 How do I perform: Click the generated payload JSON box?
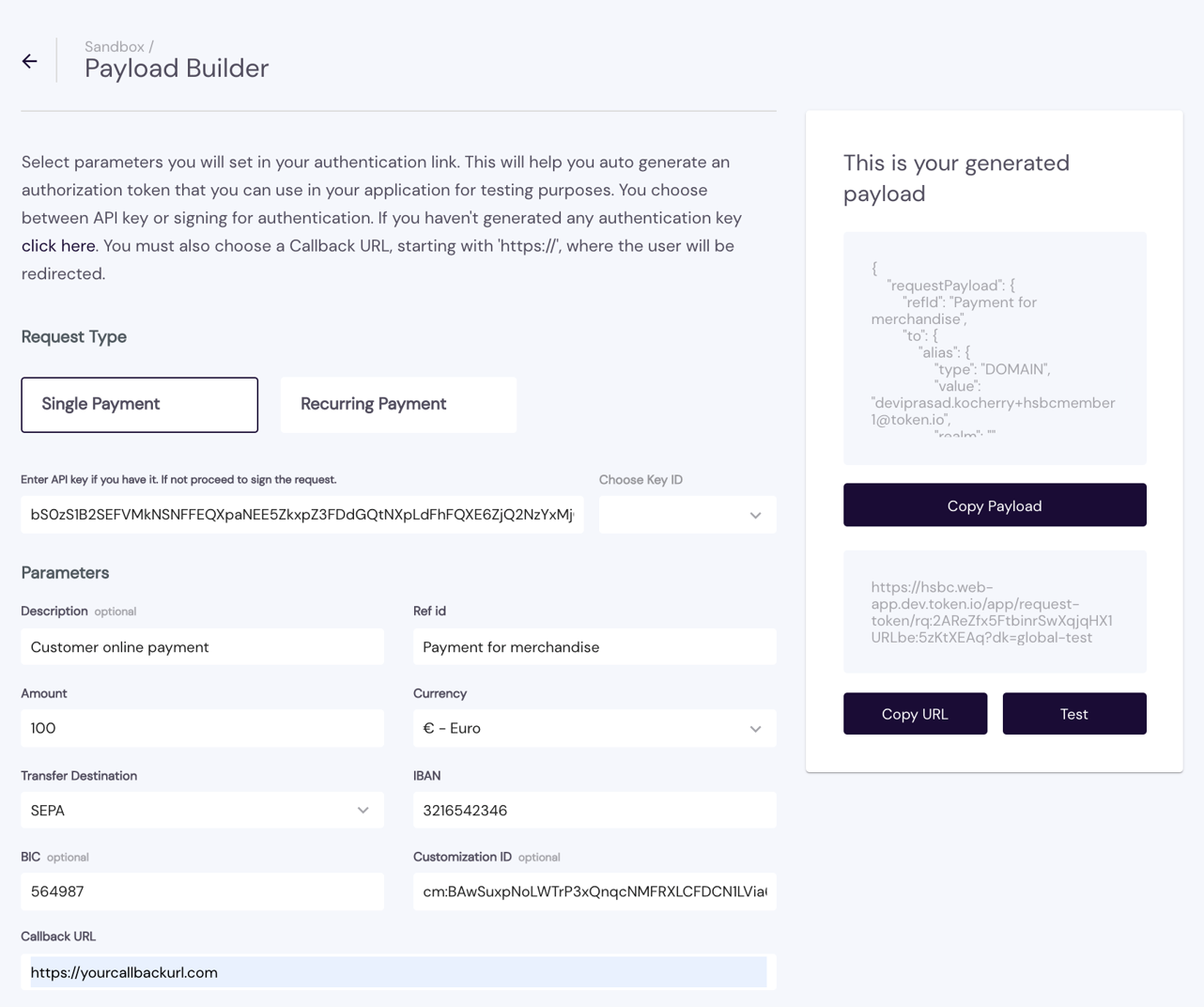click(x=994, y=349)
